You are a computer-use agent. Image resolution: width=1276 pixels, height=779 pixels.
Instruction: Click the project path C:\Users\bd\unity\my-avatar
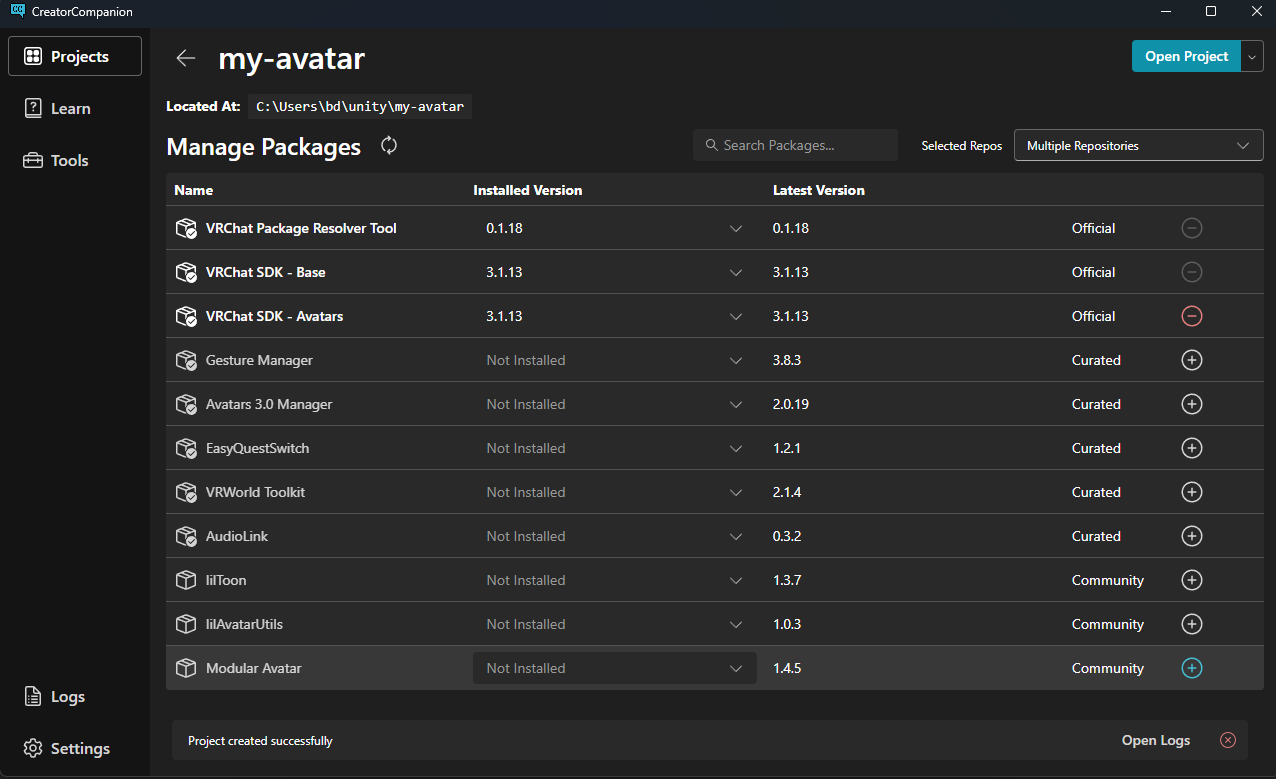click(x=360, y=106)
